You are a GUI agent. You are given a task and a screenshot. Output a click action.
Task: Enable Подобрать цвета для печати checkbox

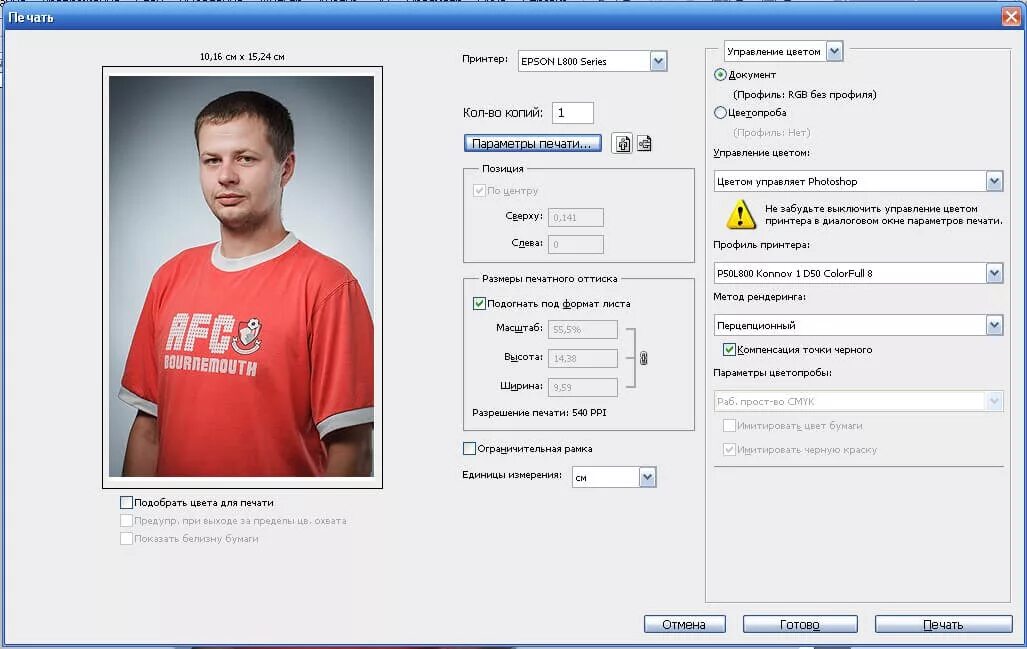126,502
